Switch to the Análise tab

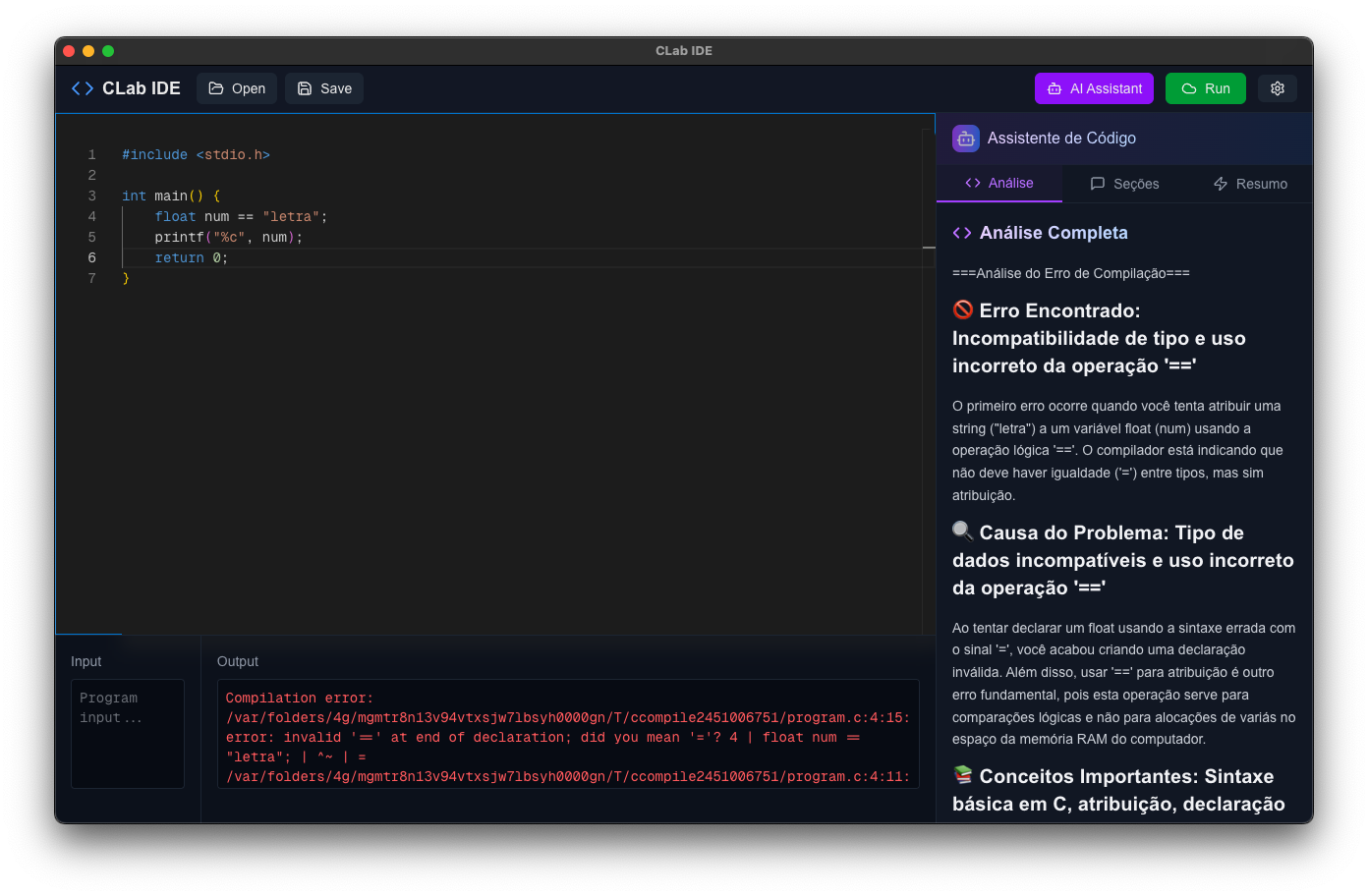click(x=999, y=183)
